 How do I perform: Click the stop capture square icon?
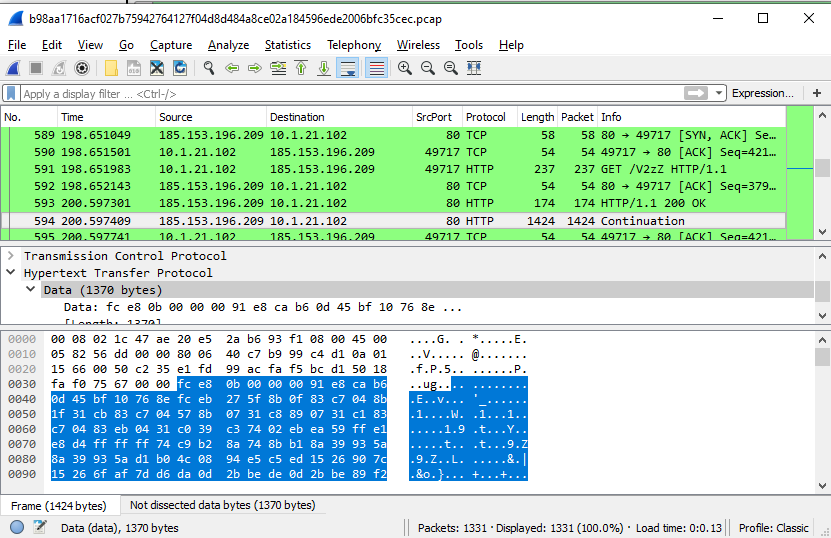(x=36, y=68)
